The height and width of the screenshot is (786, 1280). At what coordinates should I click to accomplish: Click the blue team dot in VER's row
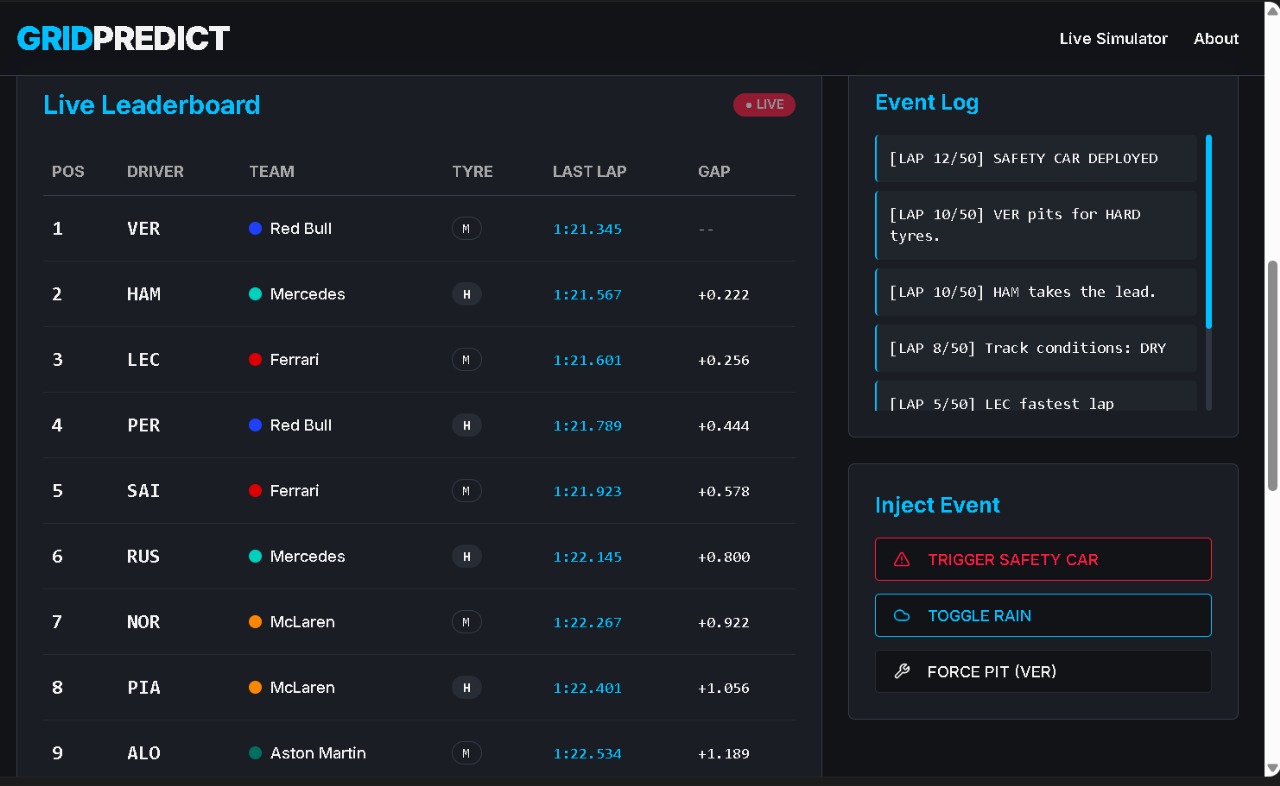click(255, 228)
